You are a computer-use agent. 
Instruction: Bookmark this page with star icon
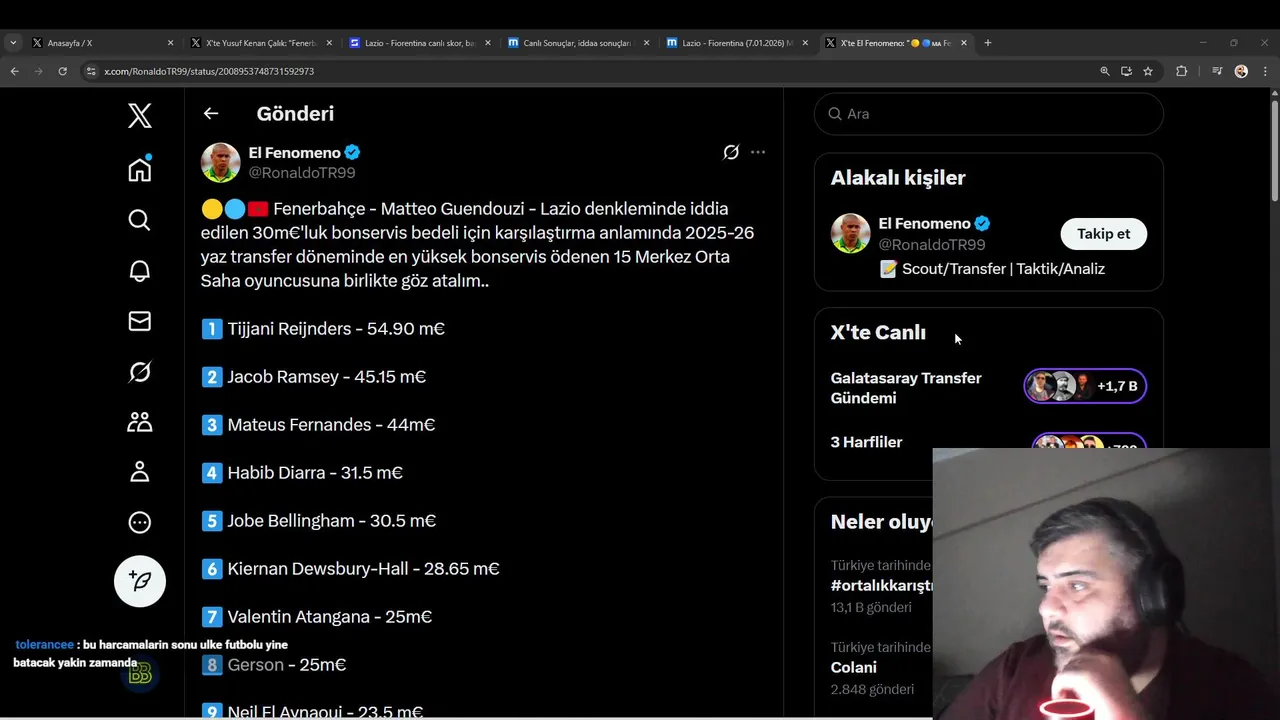1148,71
